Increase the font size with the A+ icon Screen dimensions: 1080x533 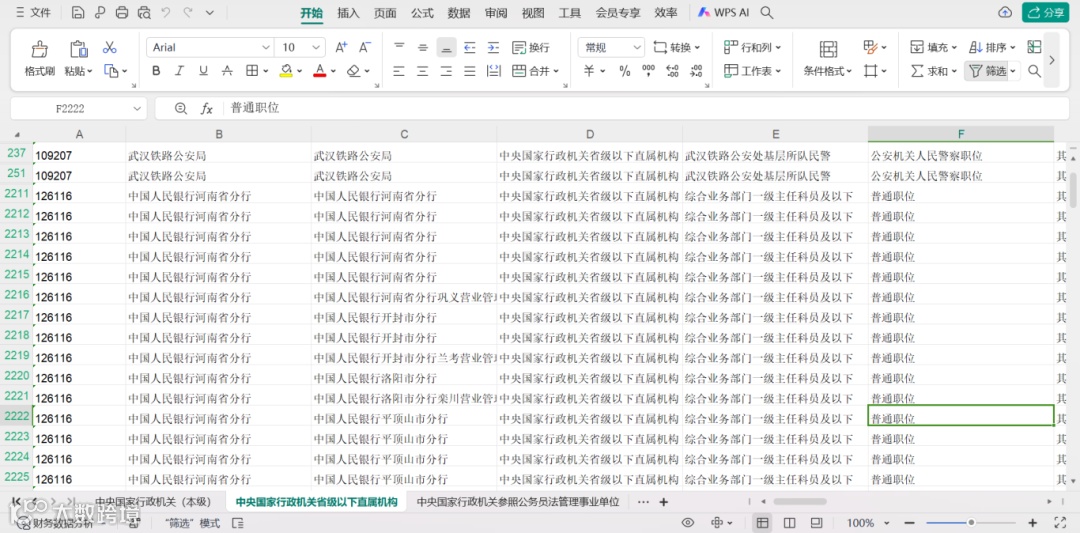pos(341,48)
